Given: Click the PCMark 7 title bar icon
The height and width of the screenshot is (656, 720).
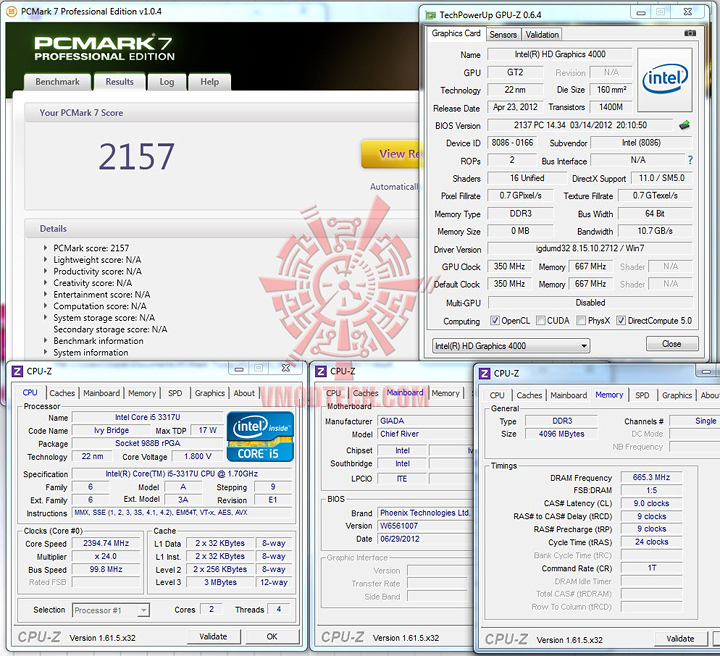Looking at the screenshot, I should pyautogui.click(x=11, y=11).
